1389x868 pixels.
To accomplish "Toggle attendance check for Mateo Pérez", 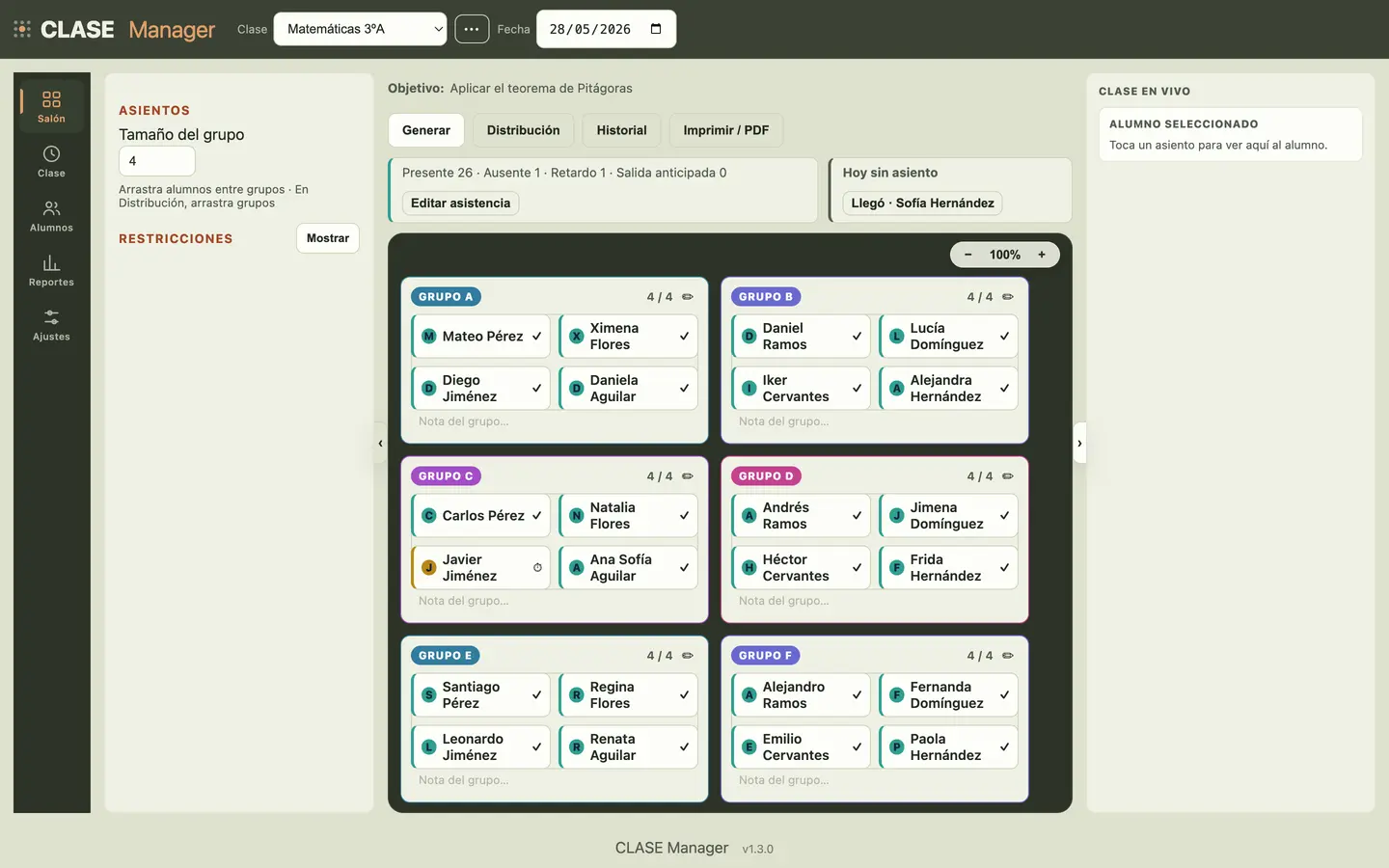I will pyautogui.click(x=536, y=337).
